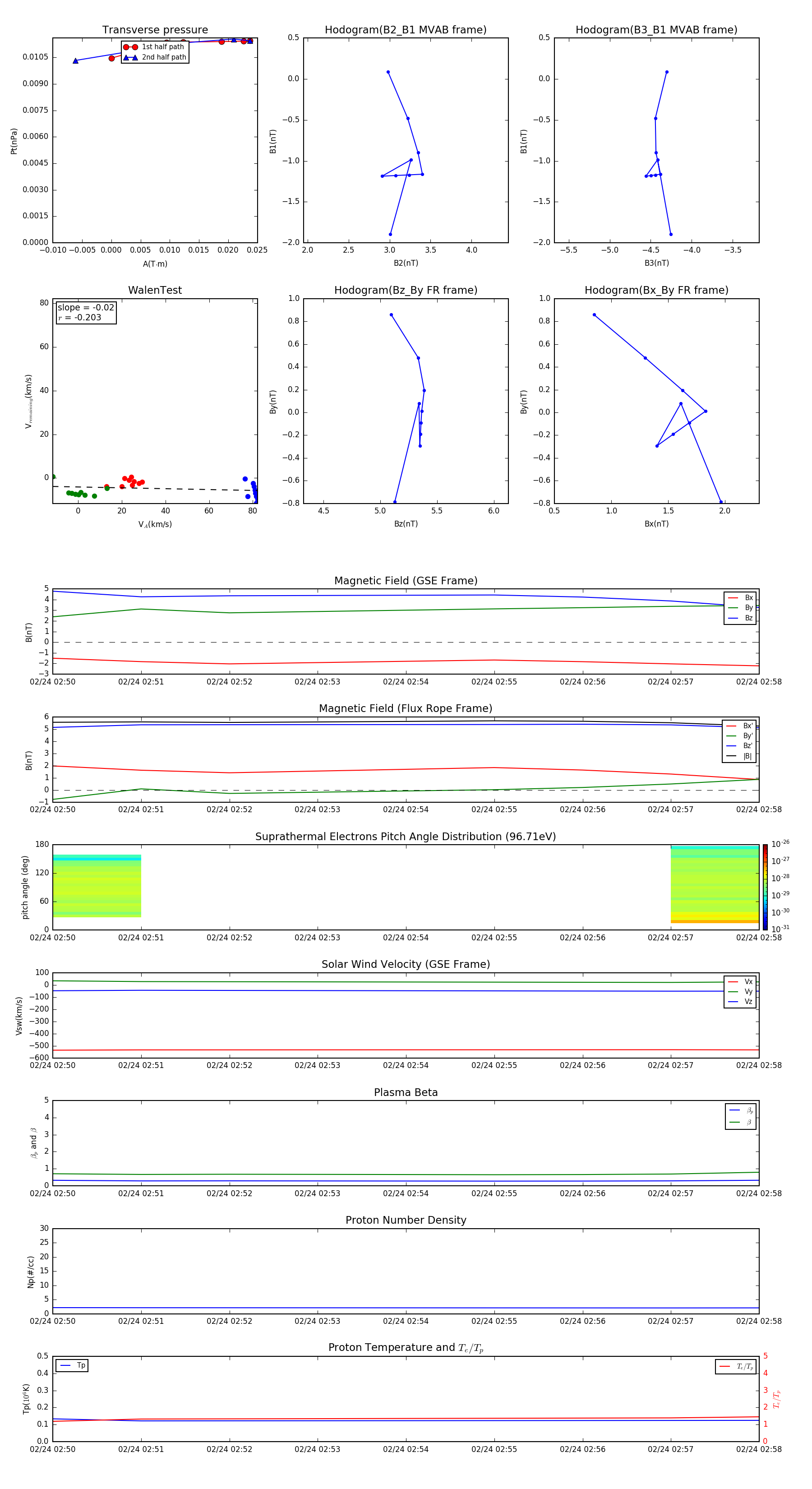Click the 'Np(#/cc)' axis label
This screenshot has height=1489, width=812.
[x=31, y=1272]
